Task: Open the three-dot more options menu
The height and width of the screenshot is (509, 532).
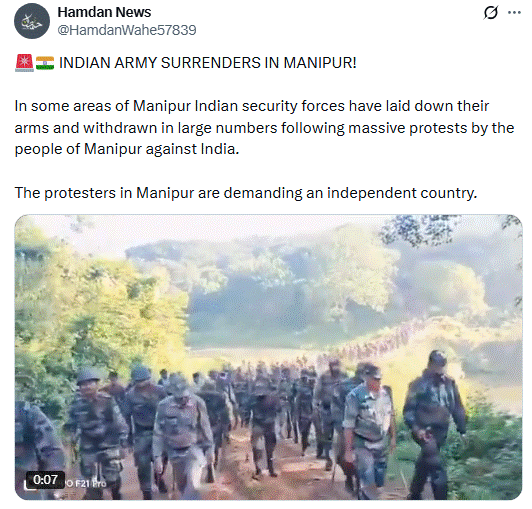Action: tap(514, 13)
